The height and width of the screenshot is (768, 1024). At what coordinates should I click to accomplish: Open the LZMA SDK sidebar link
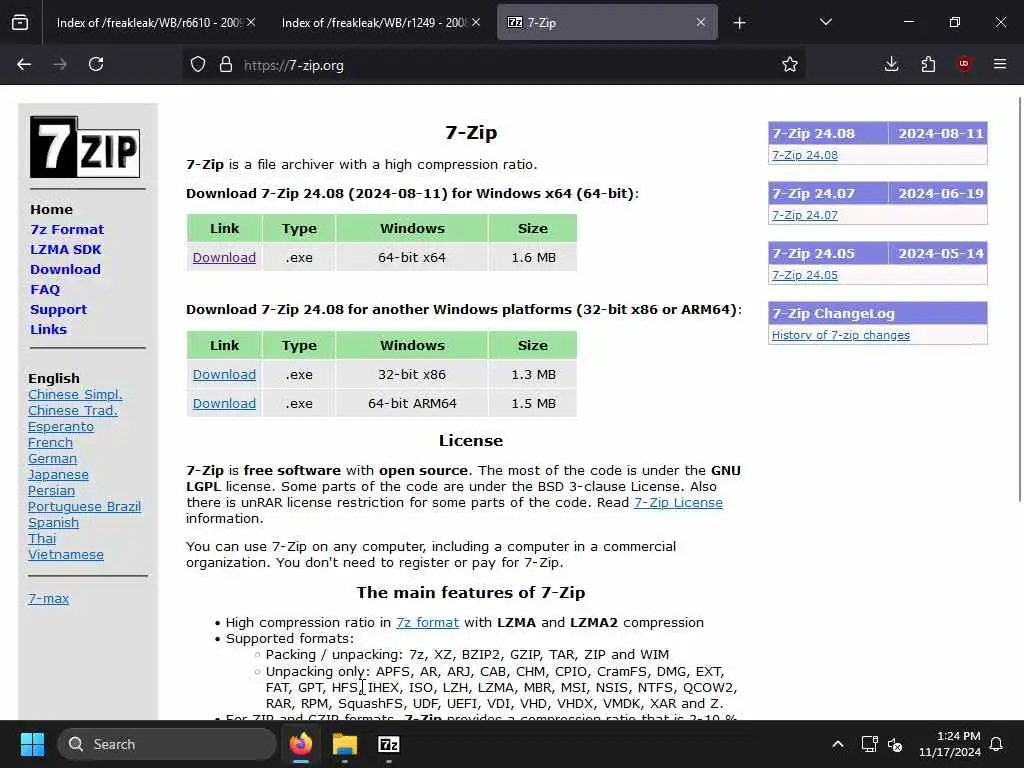pyautogui.click(x=65, y=249)
